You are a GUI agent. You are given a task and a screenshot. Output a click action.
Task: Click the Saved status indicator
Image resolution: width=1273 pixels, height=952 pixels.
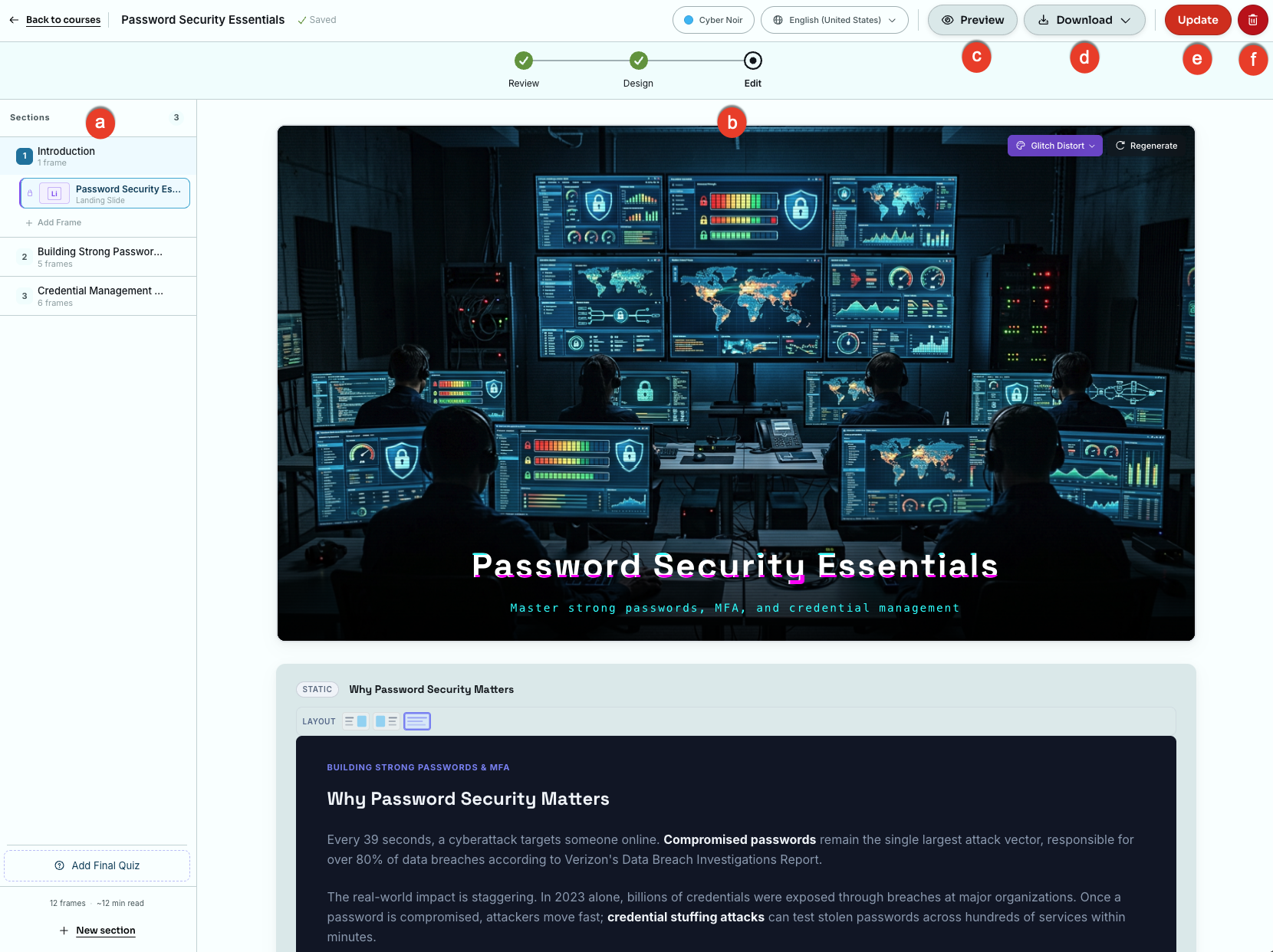point(317,20)
